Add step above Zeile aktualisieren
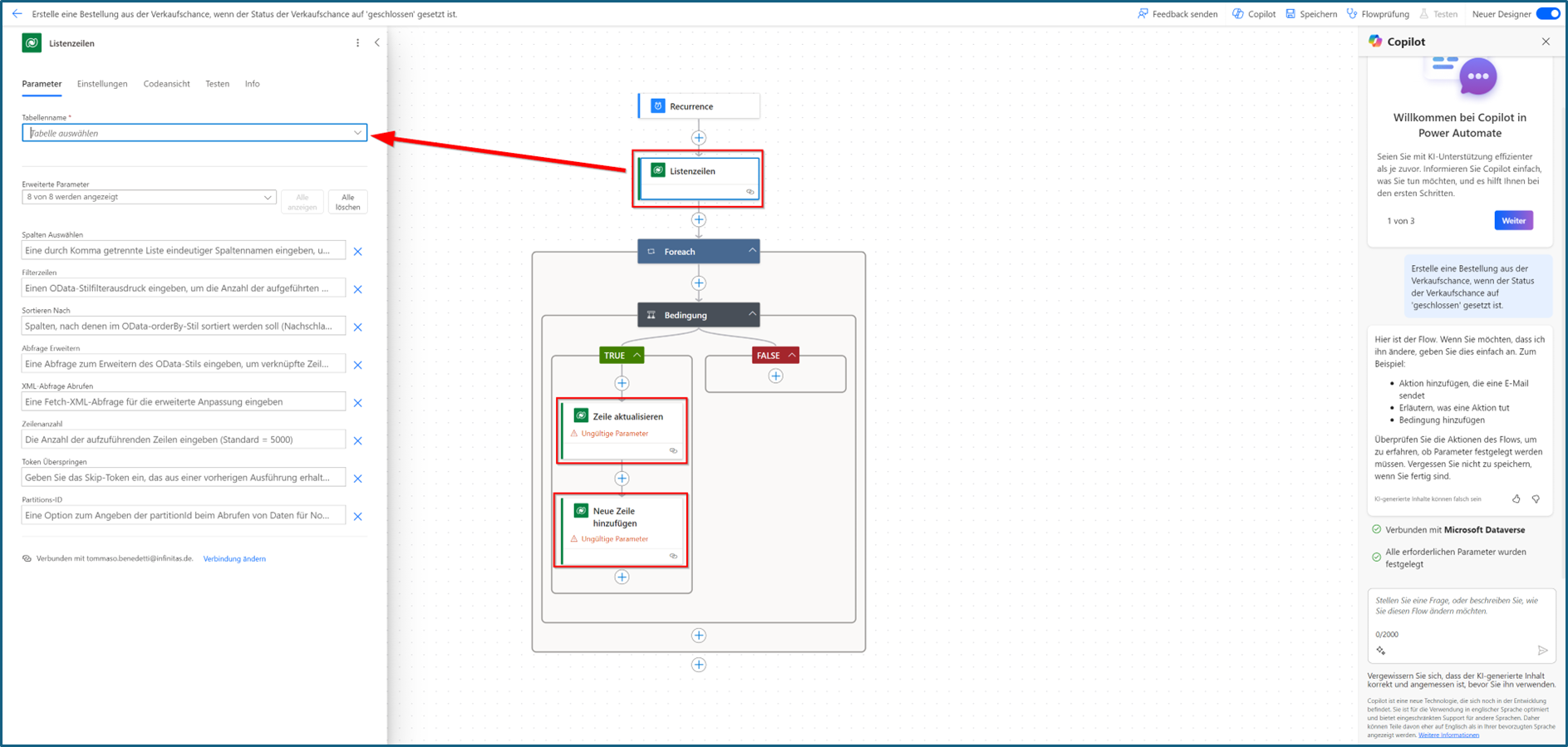Image resolution: width=1568 pixels, height=747 pixels. tap(622, 384)
